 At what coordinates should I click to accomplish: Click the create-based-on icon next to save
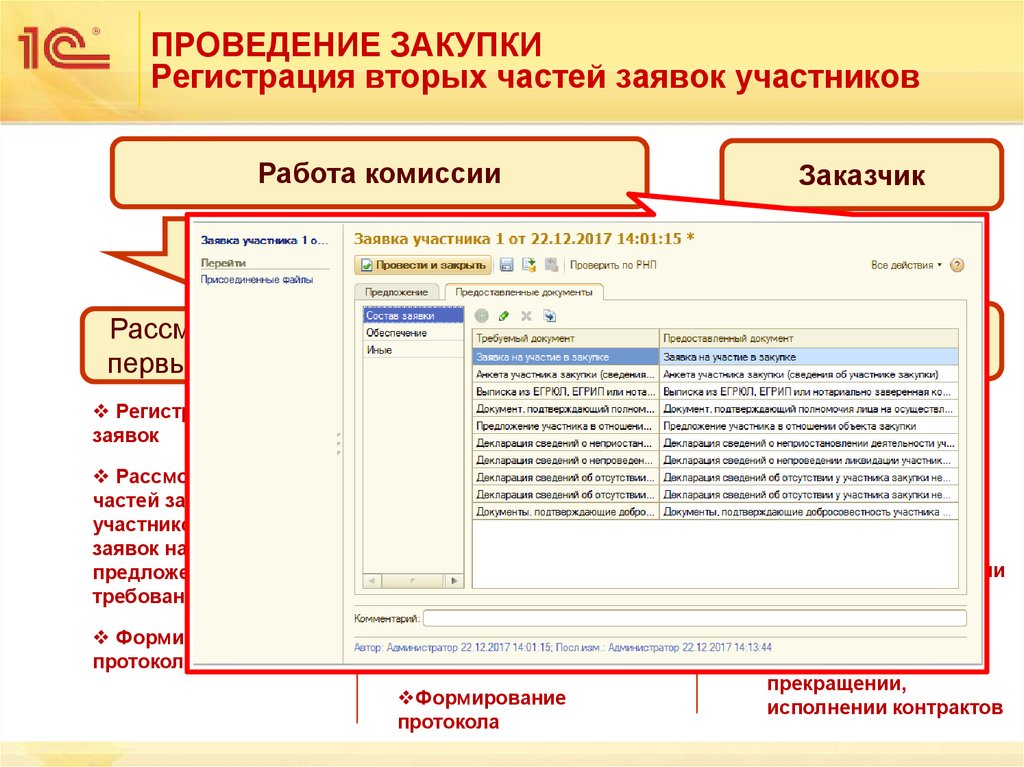click(x=529, y=264)
